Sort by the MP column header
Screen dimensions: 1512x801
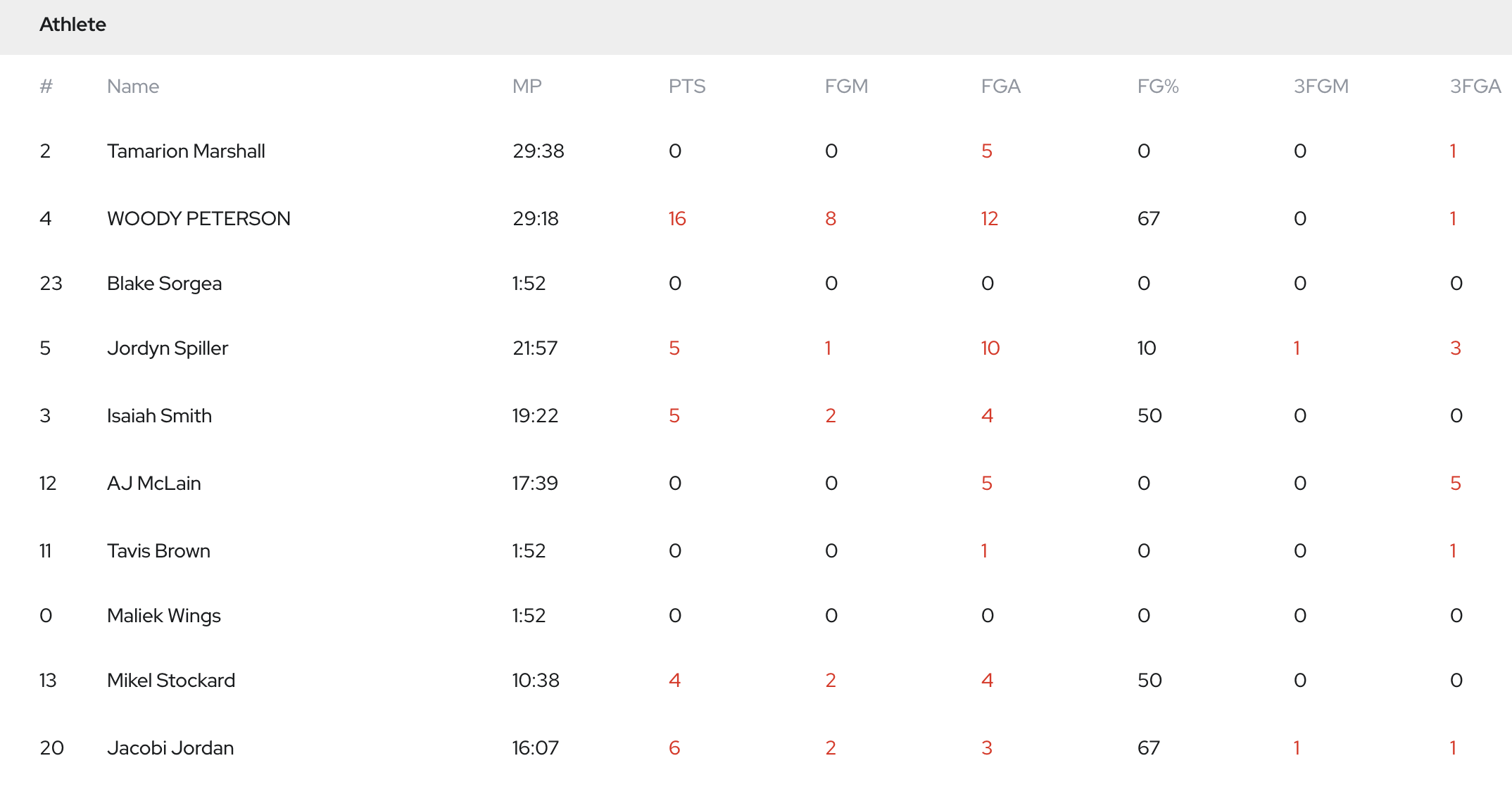[x=527, y=86]
